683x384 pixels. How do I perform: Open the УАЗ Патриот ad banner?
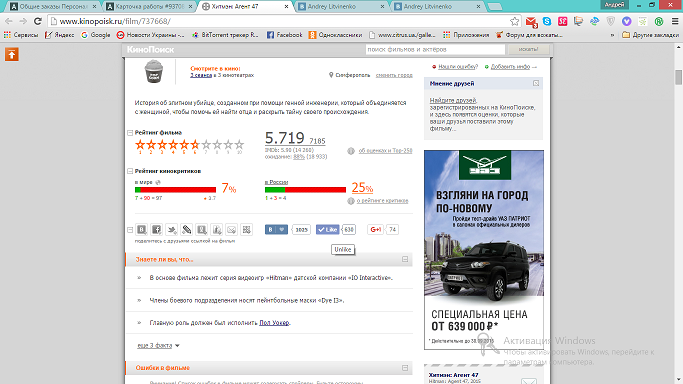[x=484, y=250]
